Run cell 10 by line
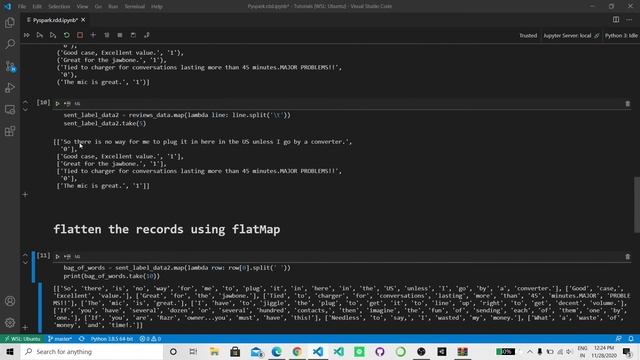The image size is (640, 360). [x=67, y=104]
